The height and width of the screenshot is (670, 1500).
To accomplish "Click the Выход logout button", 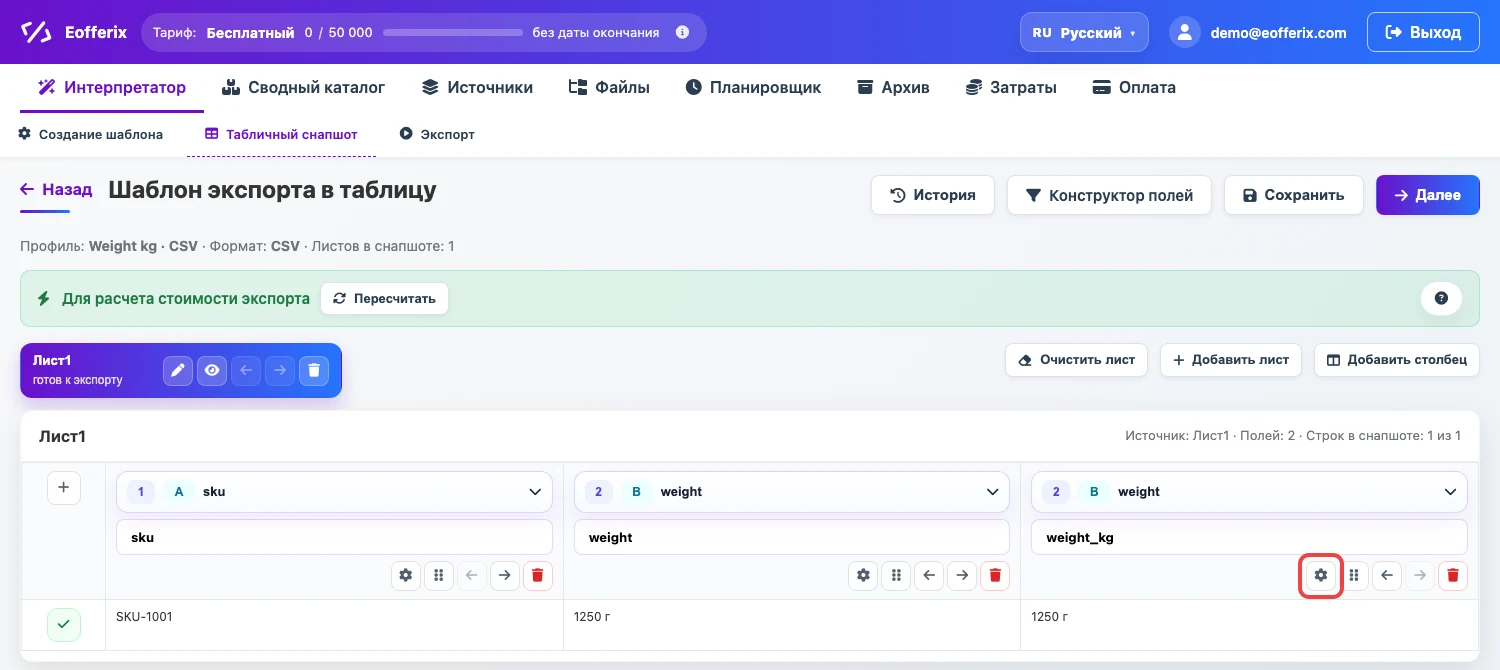I will pos(1423,32).
